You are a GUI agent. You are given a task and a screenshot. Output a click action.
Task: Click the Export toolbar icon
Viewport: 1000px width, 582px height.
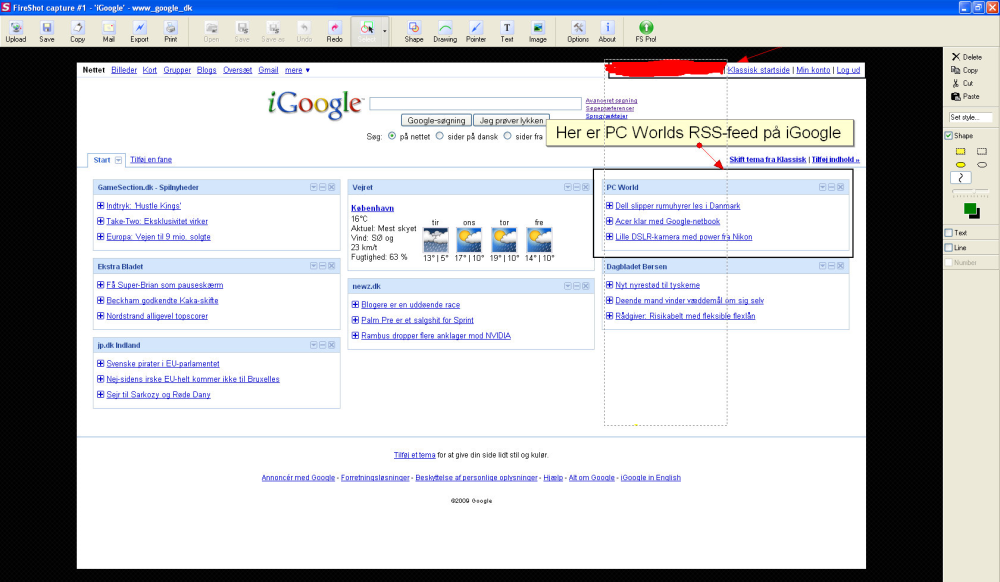coord(139,30)
